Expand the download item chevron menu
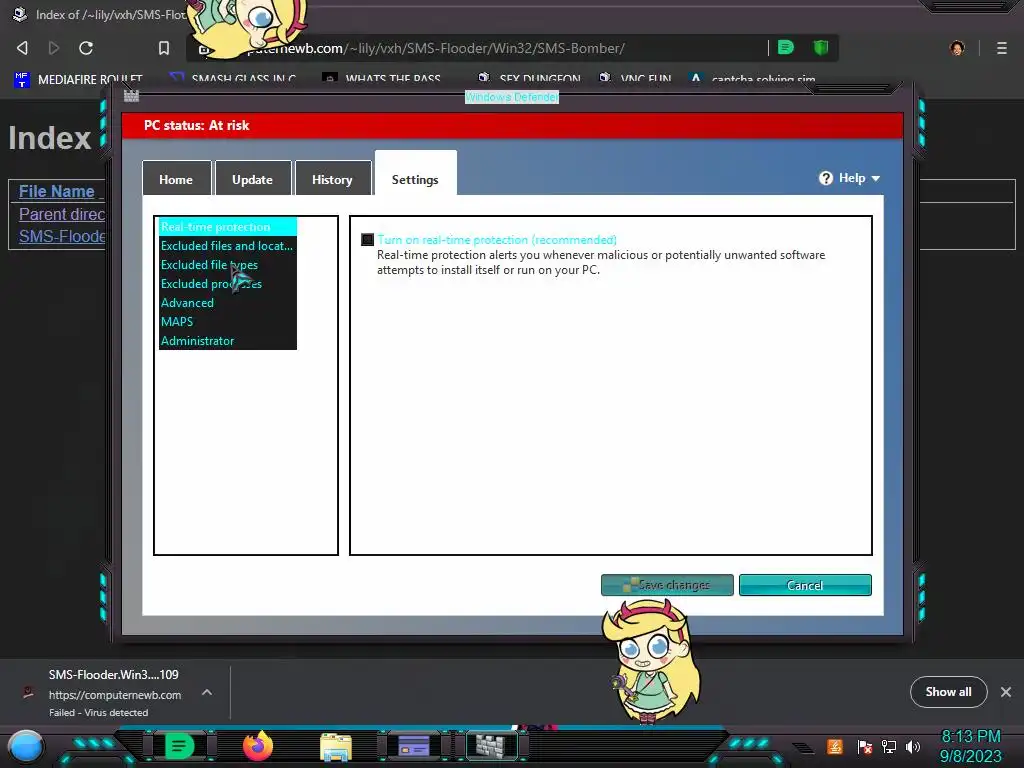 [207, 692]
